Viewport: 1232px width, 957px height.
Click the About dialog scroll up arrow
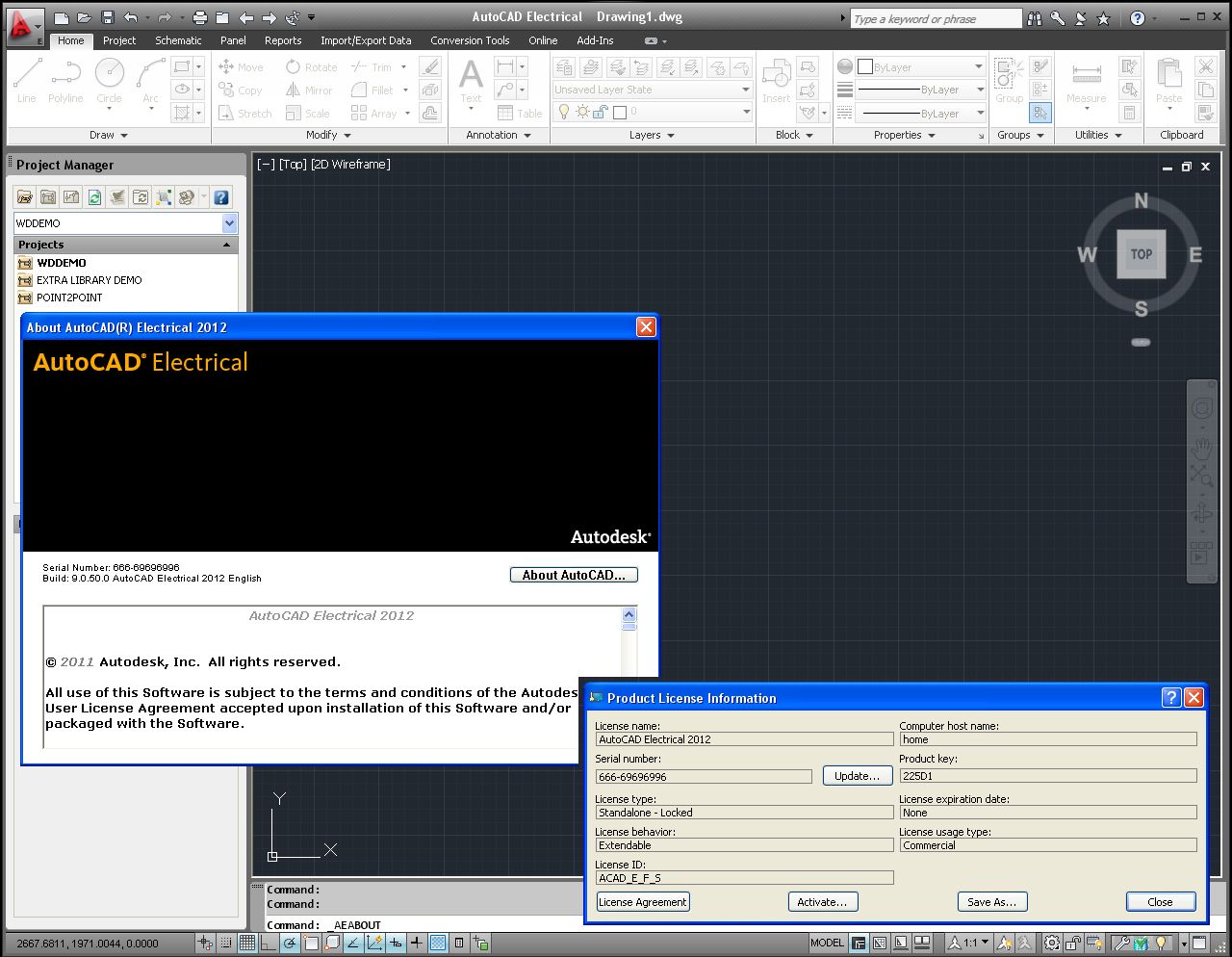(x=629, y=614)
